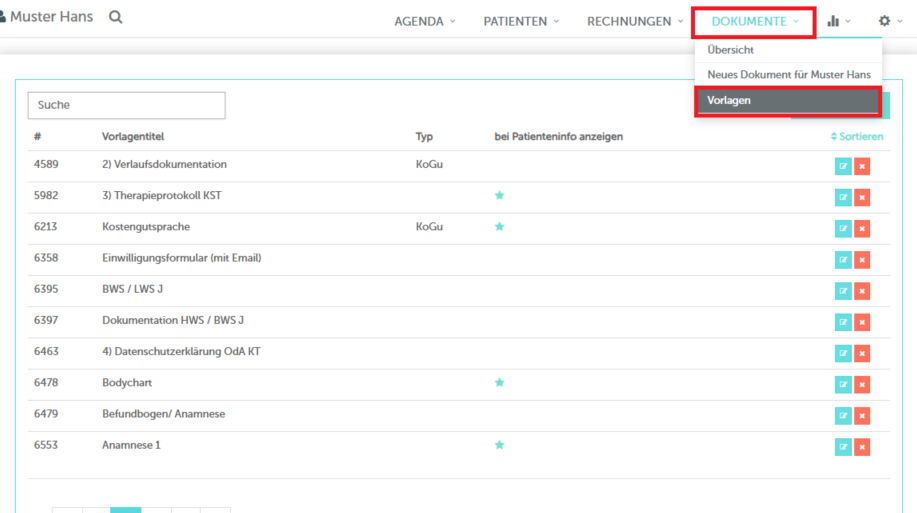Expand the PATIENTEN dropdown menu
The image size is (917, 513).
pos(521,21)
